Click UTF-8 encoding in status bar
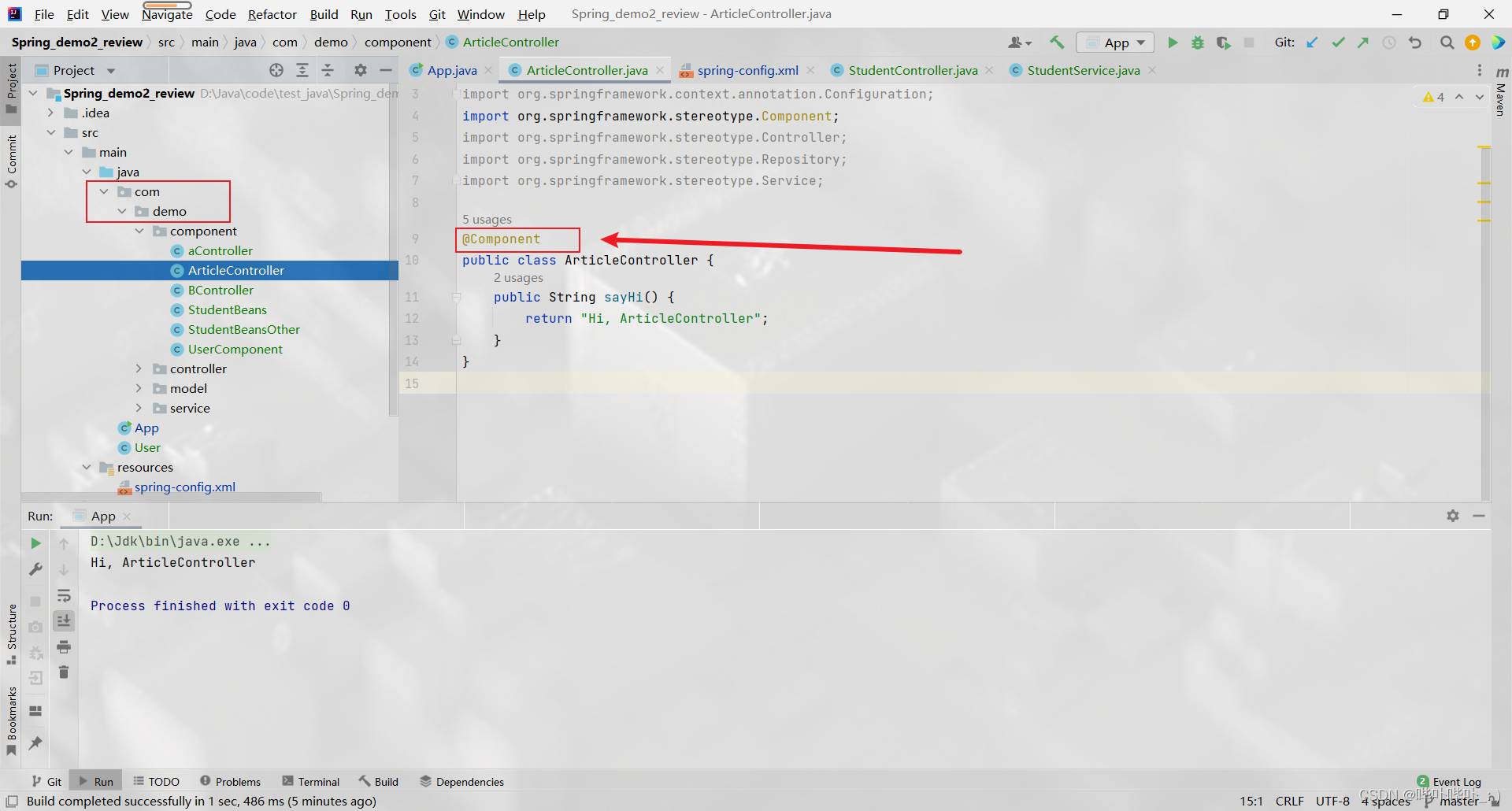Viewport: 1512px width, 811px height. pos(1332,801)
